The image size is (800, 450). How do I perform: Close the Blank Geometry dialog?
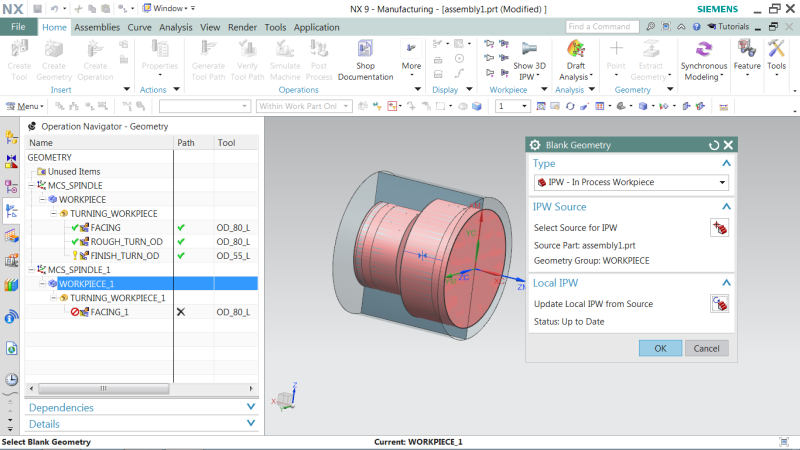729,145
